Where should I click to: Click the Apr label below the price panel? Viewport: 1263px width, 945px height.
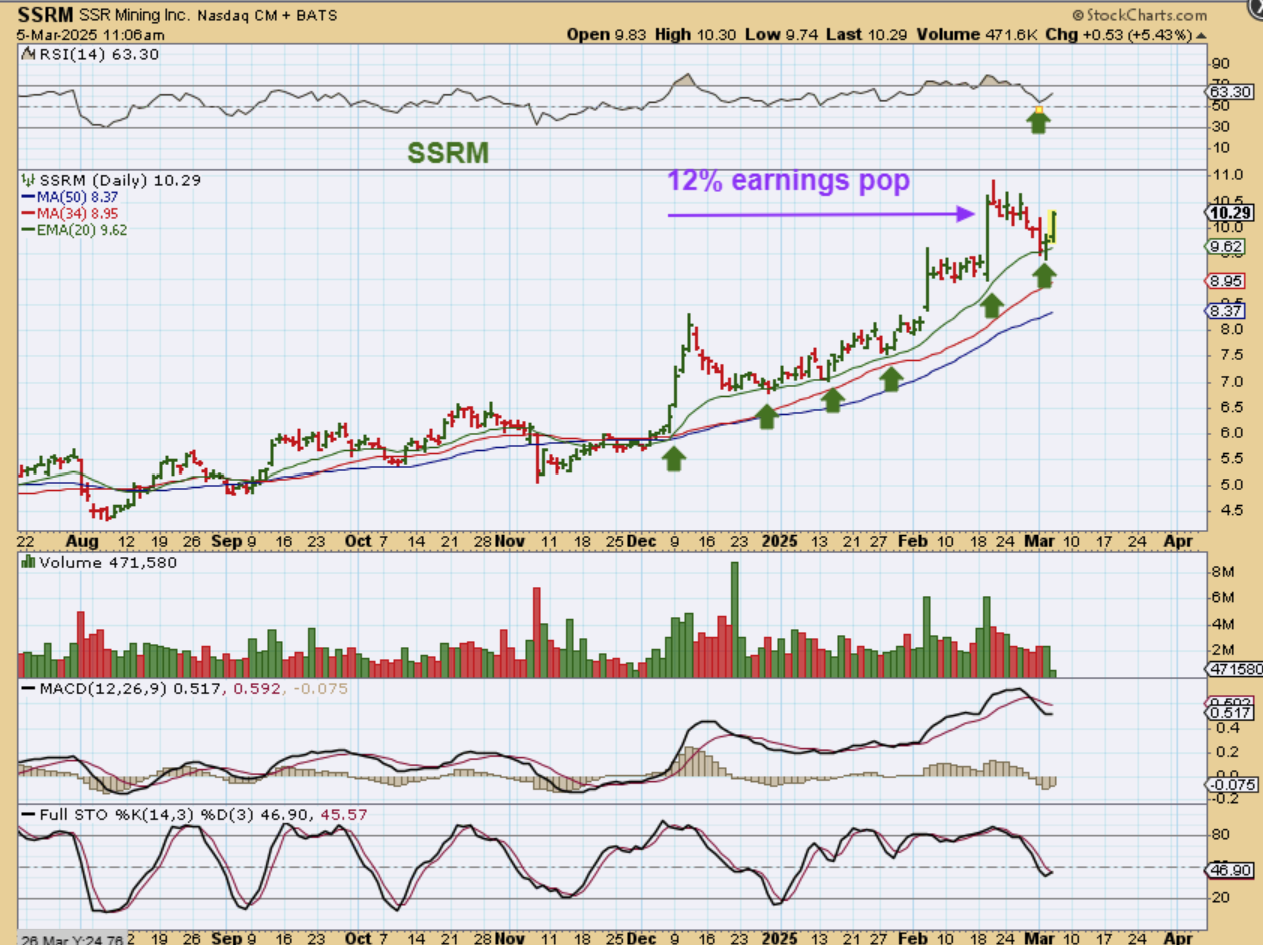tap(1177, 540)
